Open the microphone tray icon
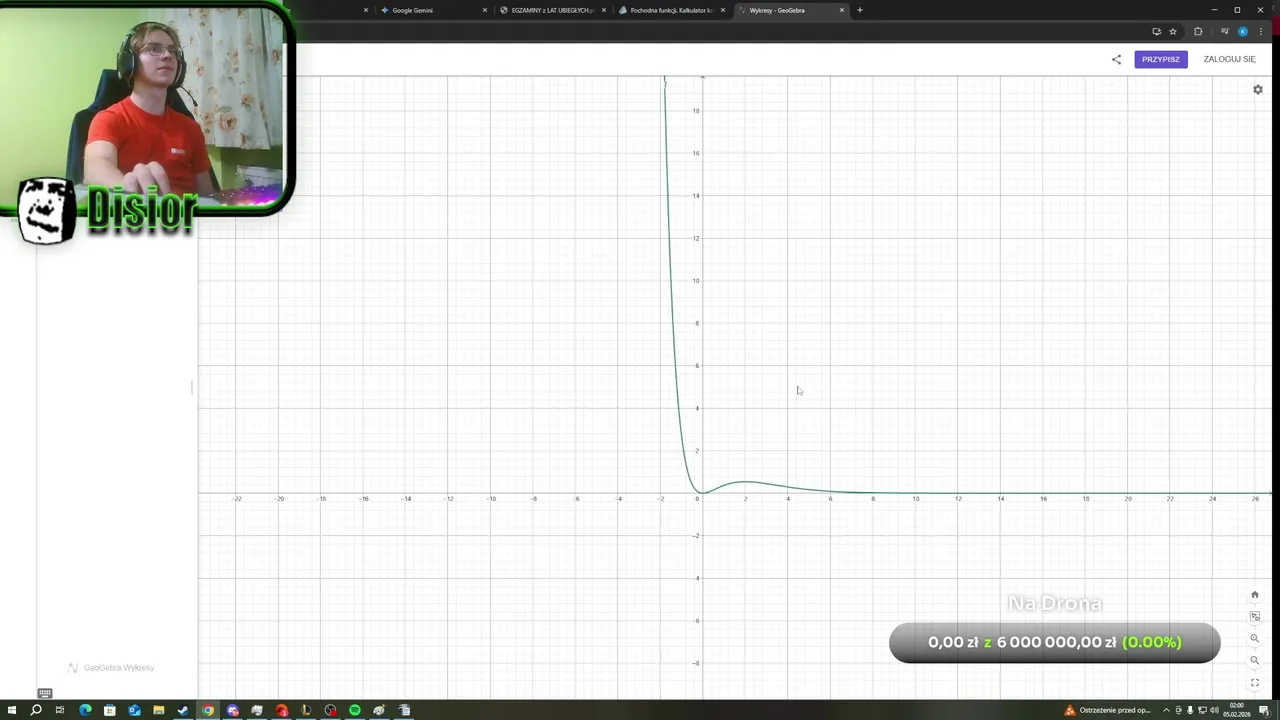The width and height of the screenshot is (1280, 720). [x=1190, y=710]
